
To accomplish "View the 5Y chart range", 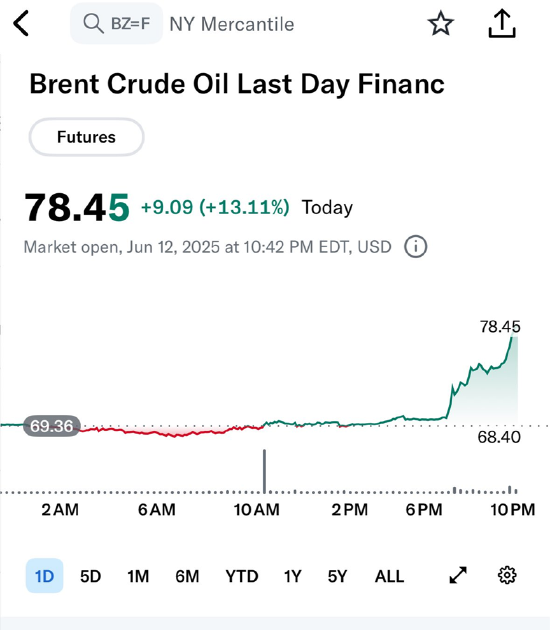I will pyautogui.click(x=337, y=576).
